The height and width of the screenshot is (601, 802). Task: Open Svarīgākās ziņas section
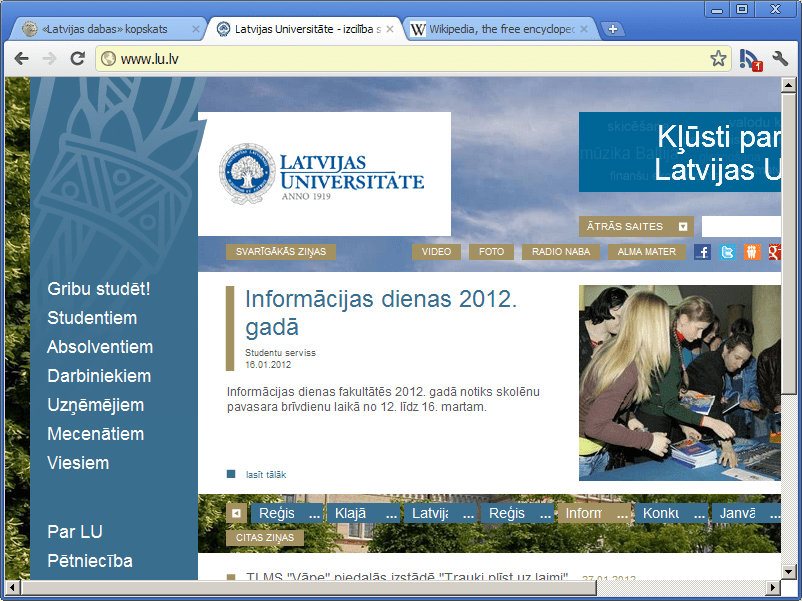[x=281, y=252]
